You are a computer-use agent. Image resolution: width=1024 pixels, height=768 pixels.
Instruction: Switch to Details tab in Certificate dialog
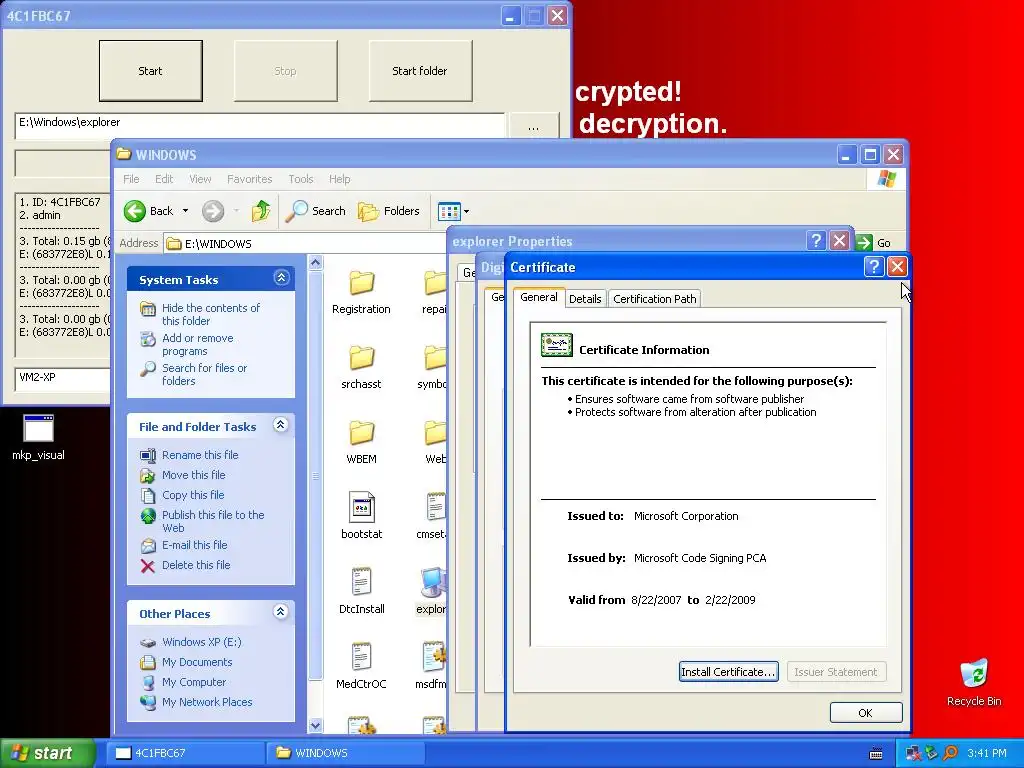[x=585, y=299]
